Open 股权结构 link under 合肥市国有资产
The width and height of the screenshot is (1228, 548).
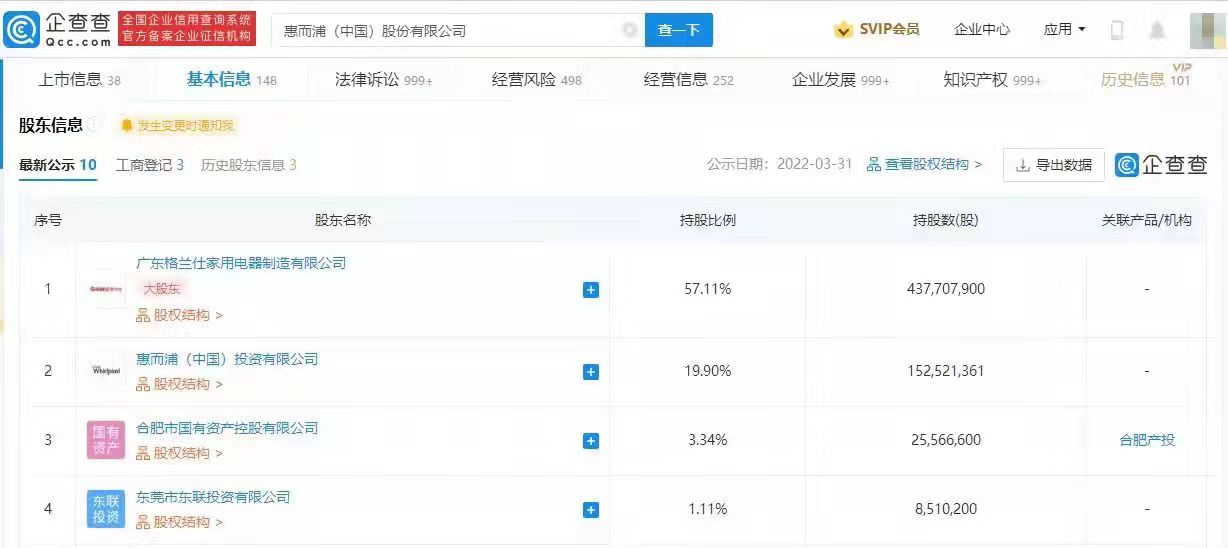click(179, 453)
